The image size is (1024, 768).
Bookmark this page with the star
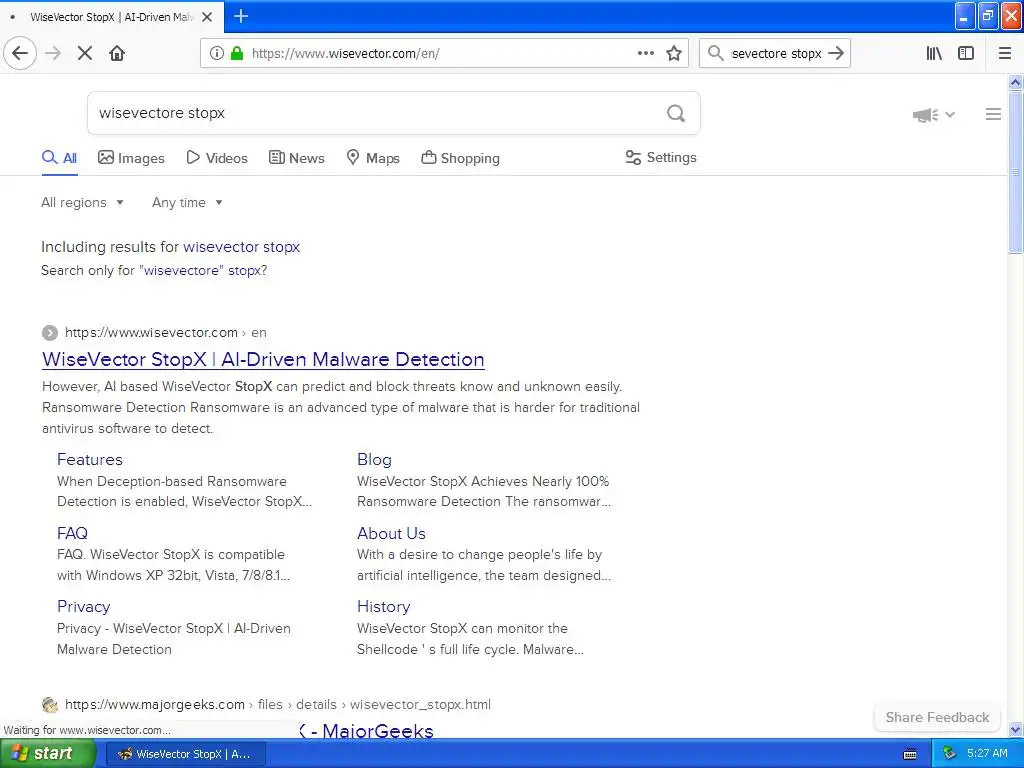(x=674, y=53)
